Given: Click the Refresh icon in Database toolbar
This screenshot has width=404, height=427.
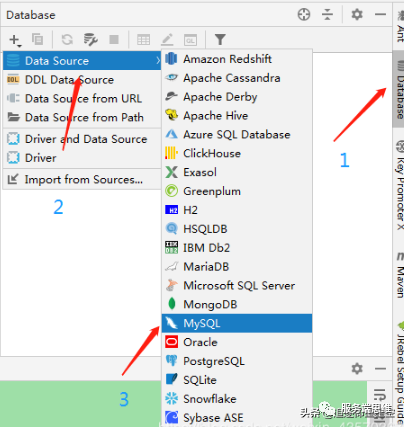Looking at the screenshot, I should click(67, 40).
